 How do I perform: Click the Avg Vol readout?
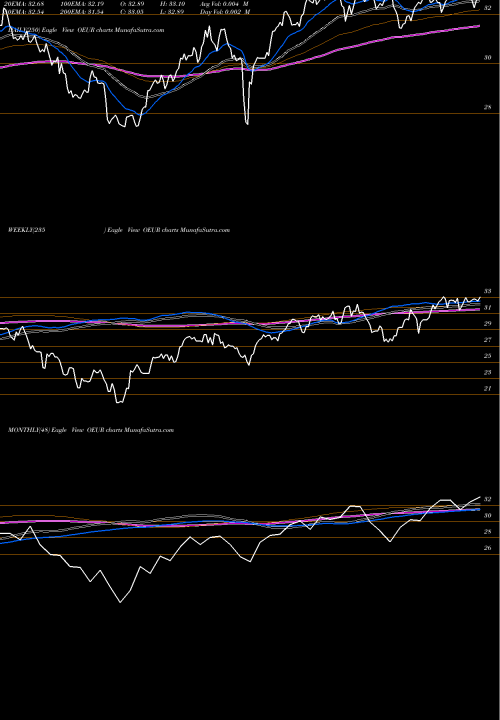point(225,3)
